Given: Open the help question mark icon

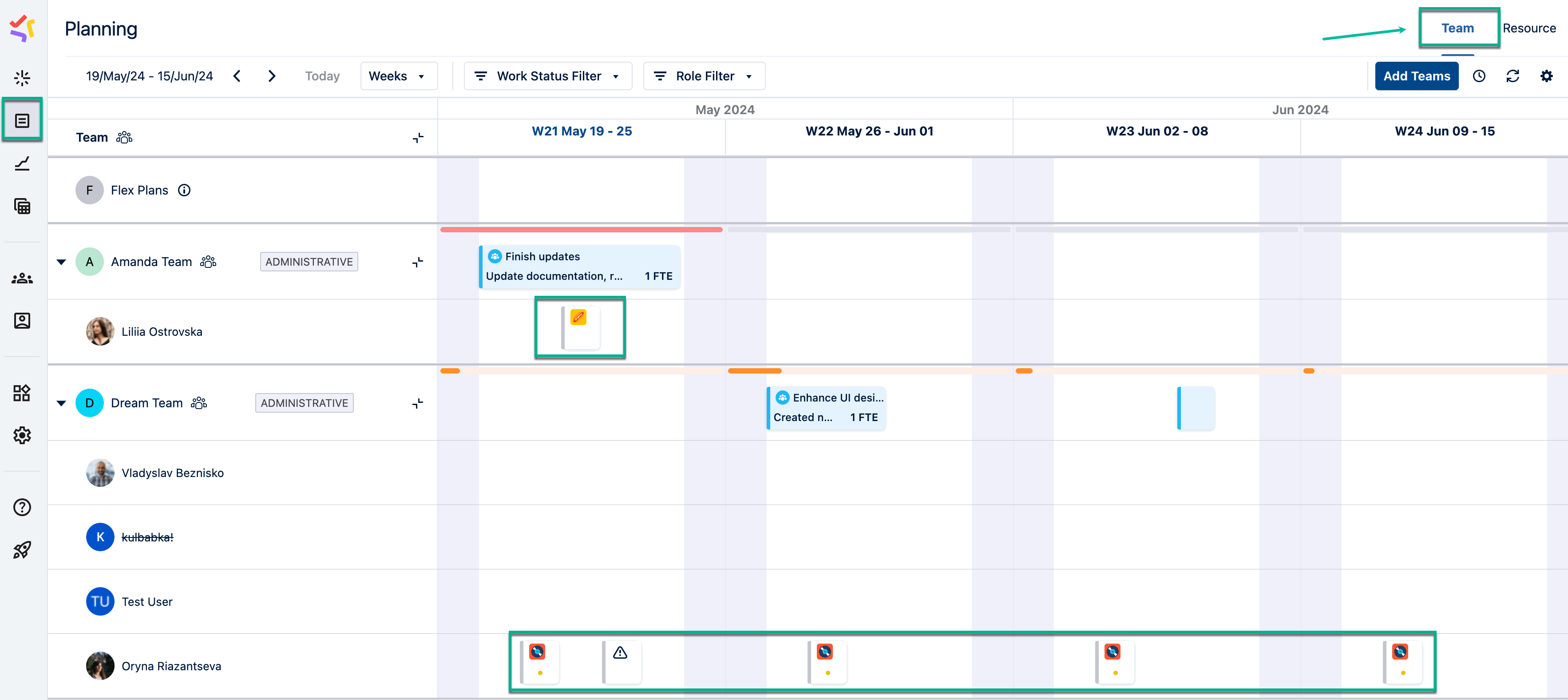Looking at the screenshot, I should tap(22, 508).
